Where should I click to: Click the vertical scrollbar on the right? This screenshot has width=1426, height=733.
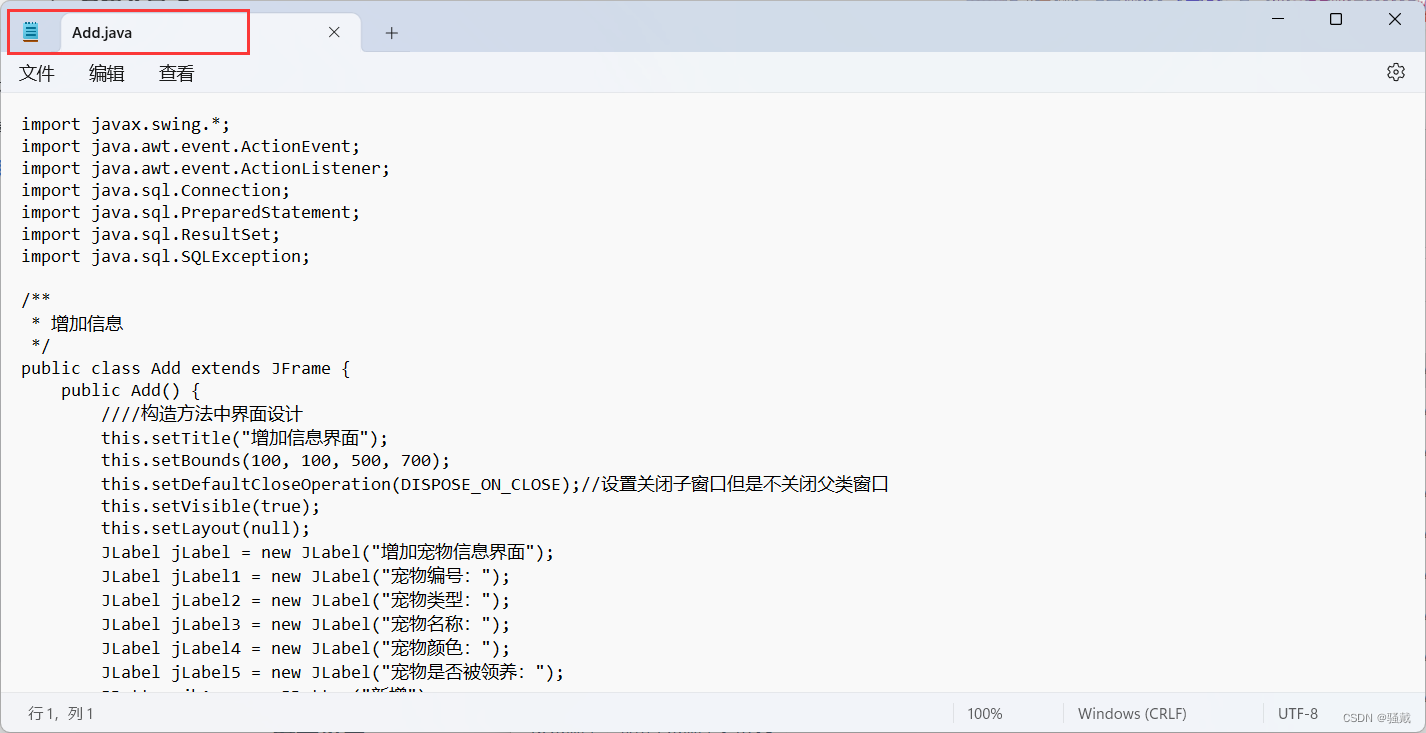pos(1418,300)
